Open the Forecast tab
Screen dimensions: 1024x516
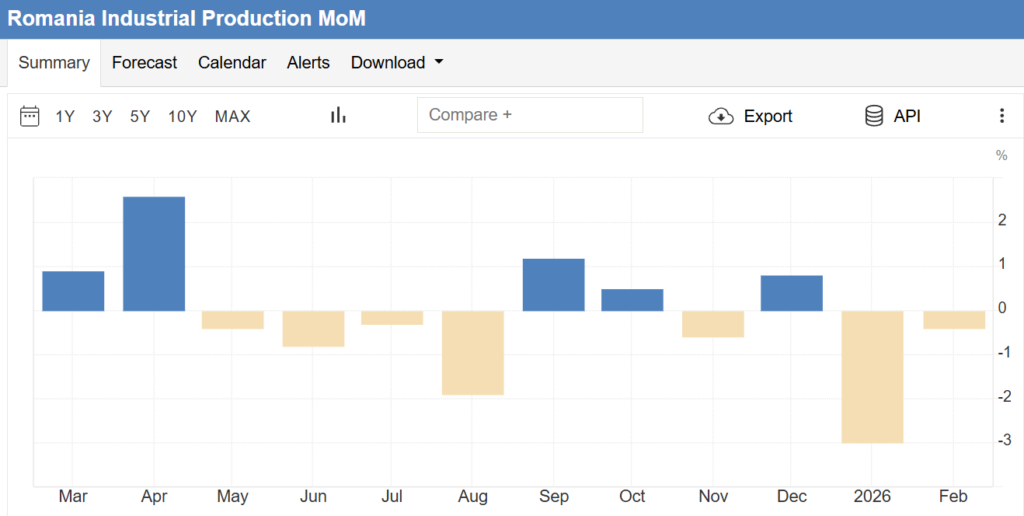pos(144,62)
